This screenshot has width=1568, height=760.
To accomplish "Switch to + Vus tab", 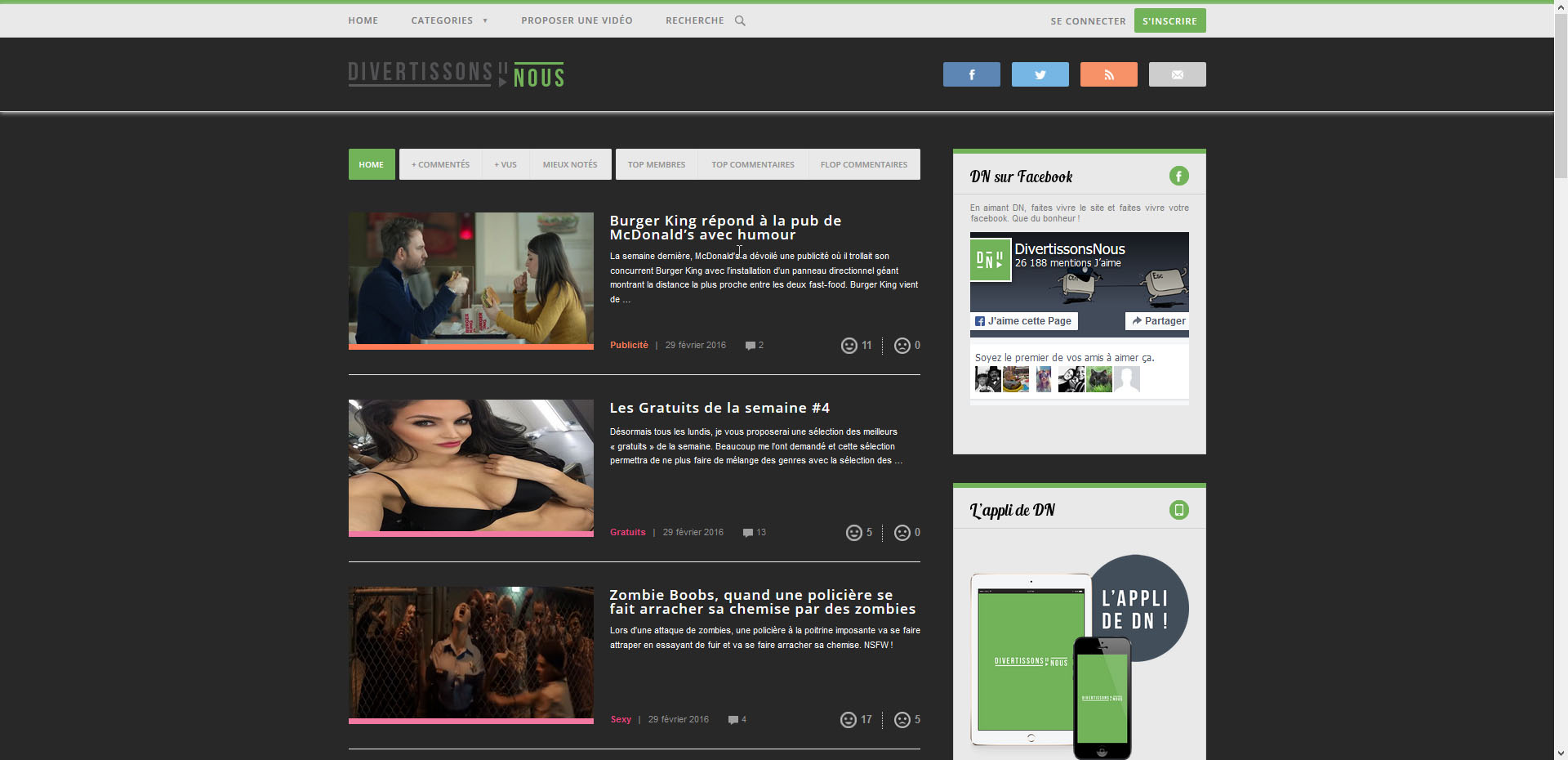I will click(506, 164).
